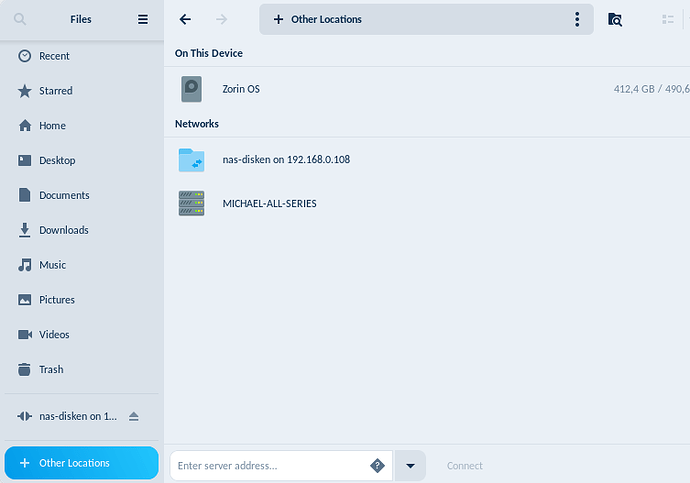Open the hamburger main menu
The image size is (690, 483).
pos(143,19)
